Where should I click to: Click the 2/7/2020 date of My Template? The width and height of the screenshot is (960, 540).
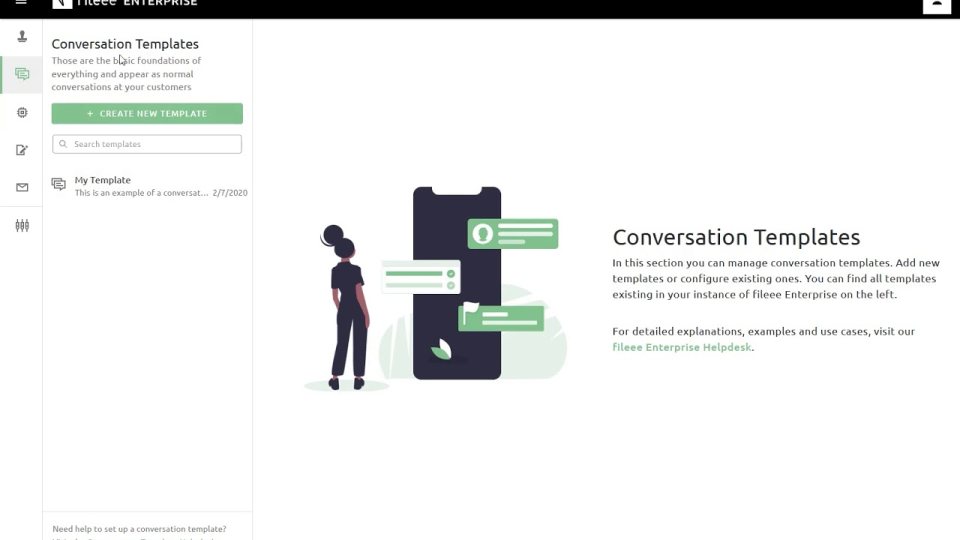click(230, 193)
